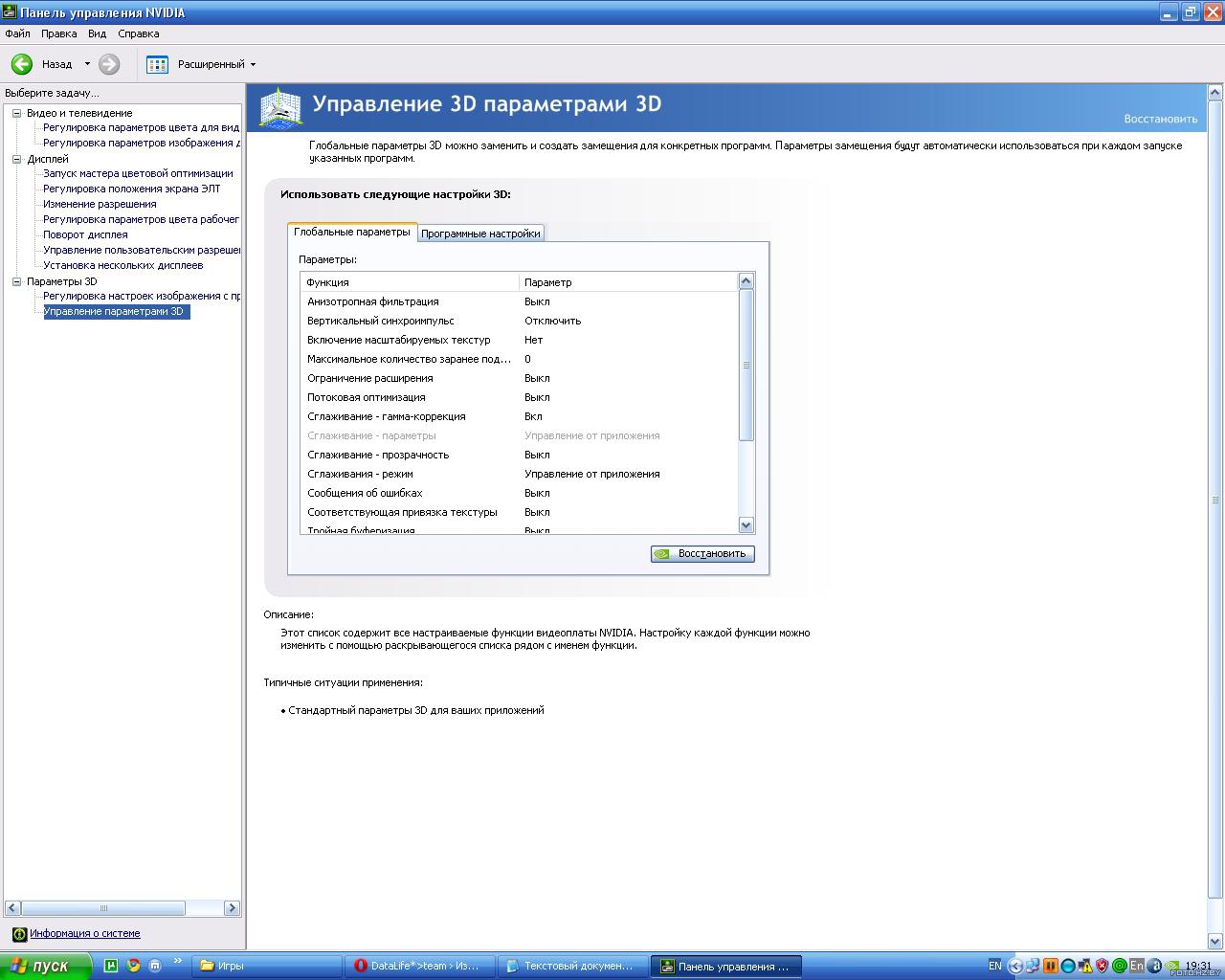Open Информация о системе link

(84, 933)
